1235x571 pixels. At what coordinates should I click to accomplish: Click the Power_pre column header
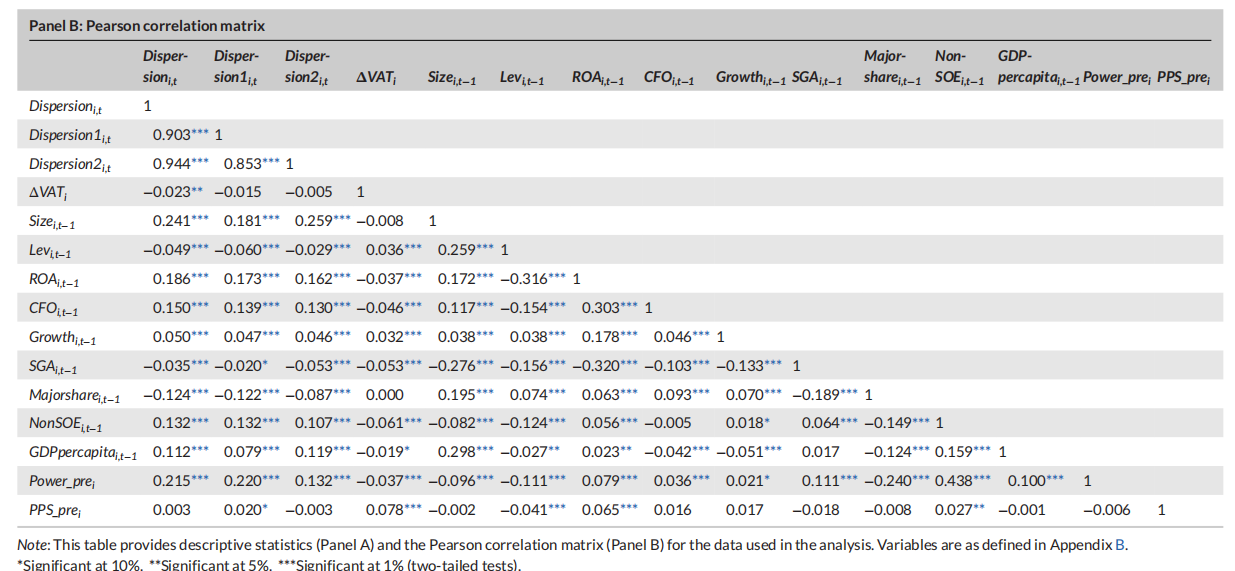coord(1117,77)
